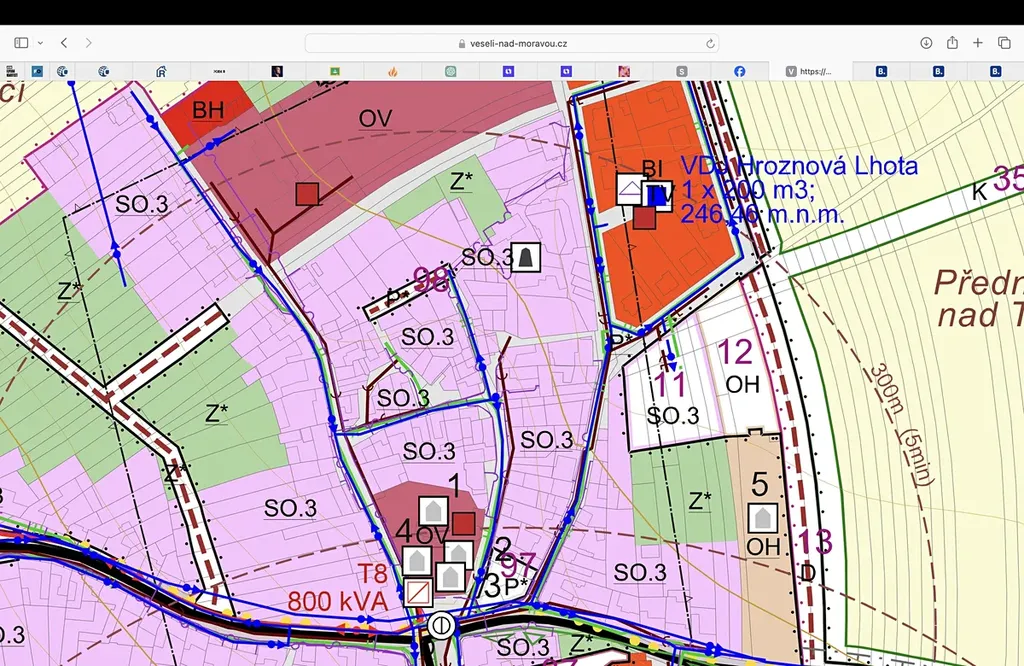Open the Share menu
1024x666 pixels.
coord(952,43)
